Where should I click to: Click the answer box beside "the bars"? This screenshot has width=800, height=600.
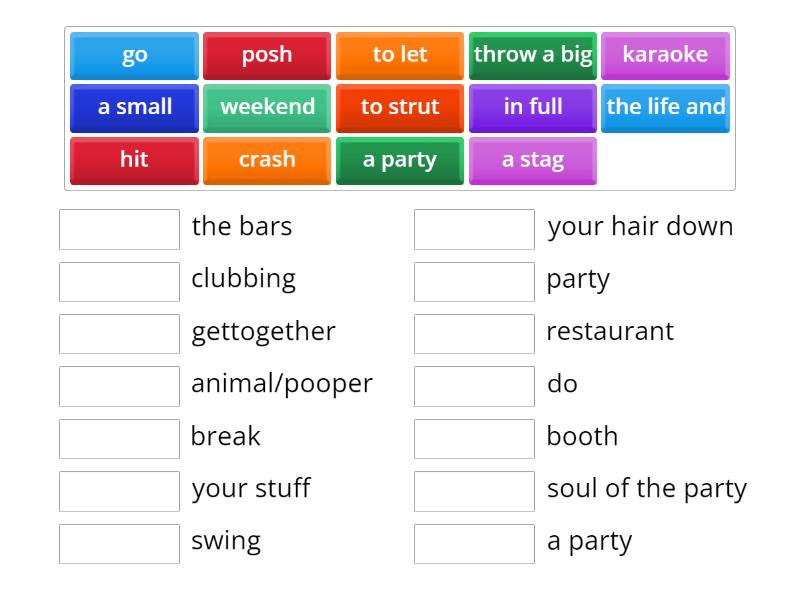click(118, 229)
